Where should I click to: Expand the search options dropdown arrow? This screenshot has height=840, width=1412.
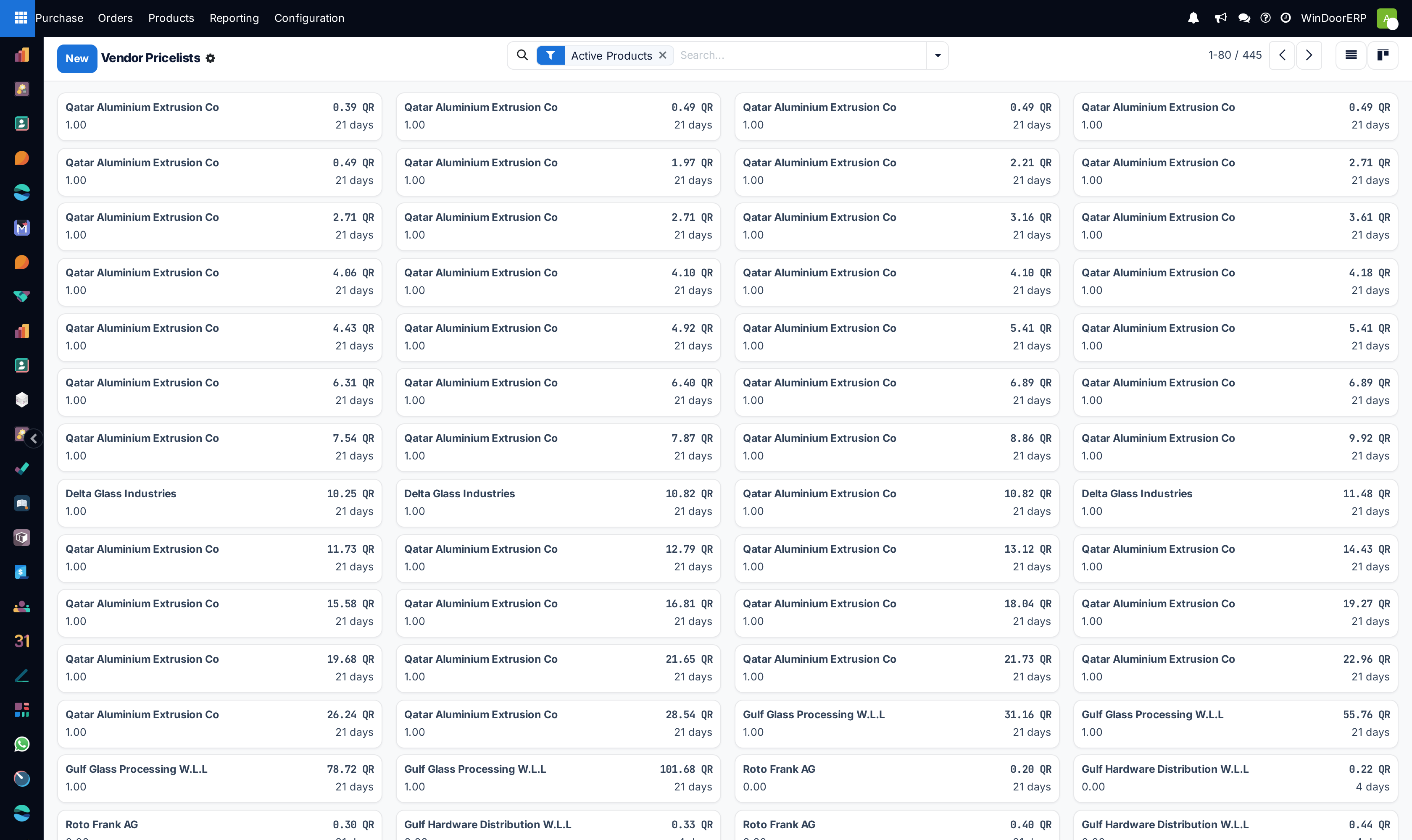pos(938,55)
